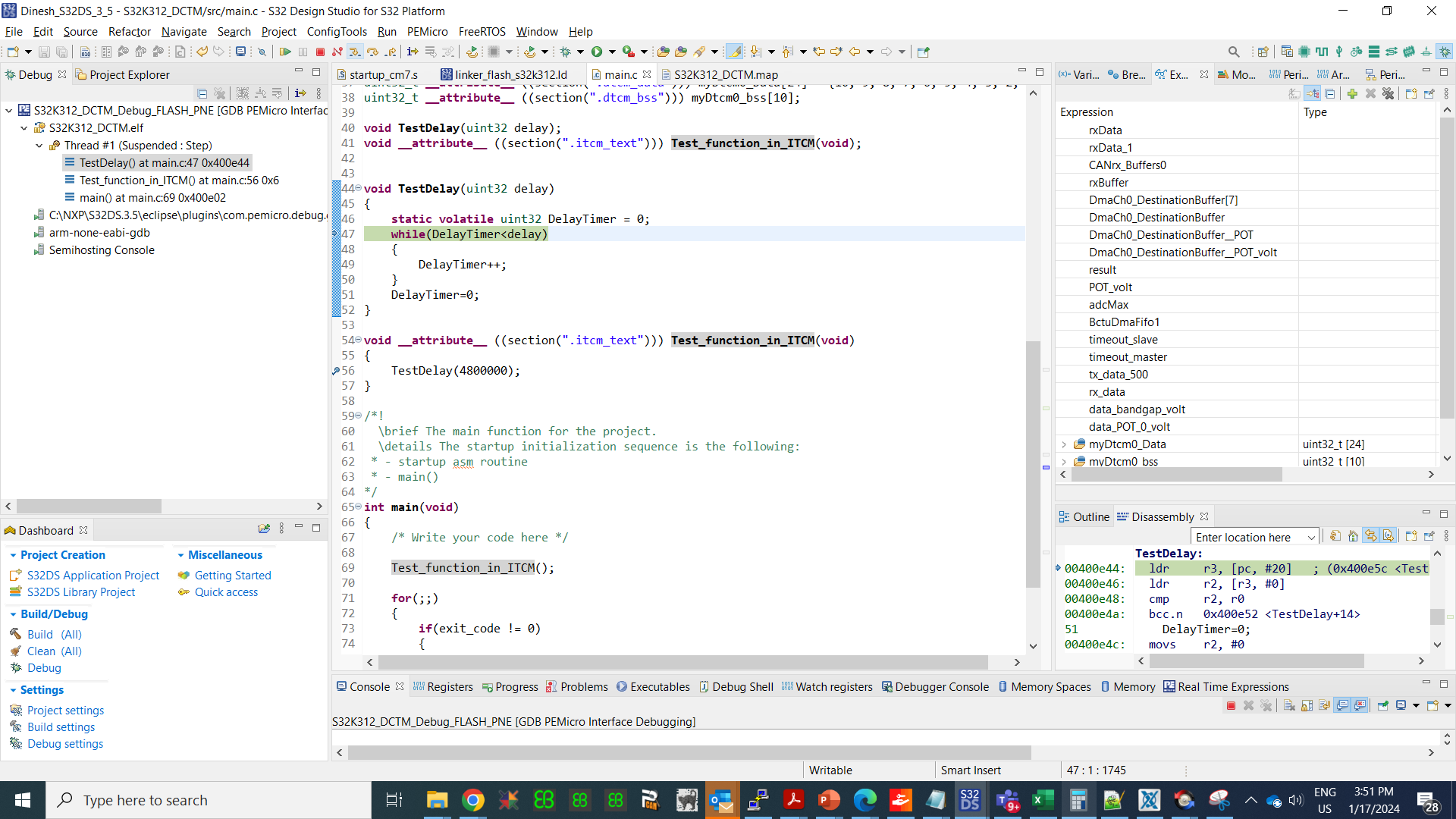The height and width of the screenshot is (819, 1456).
Task: Click the Clear Console icon
Action: [1289, 705]
